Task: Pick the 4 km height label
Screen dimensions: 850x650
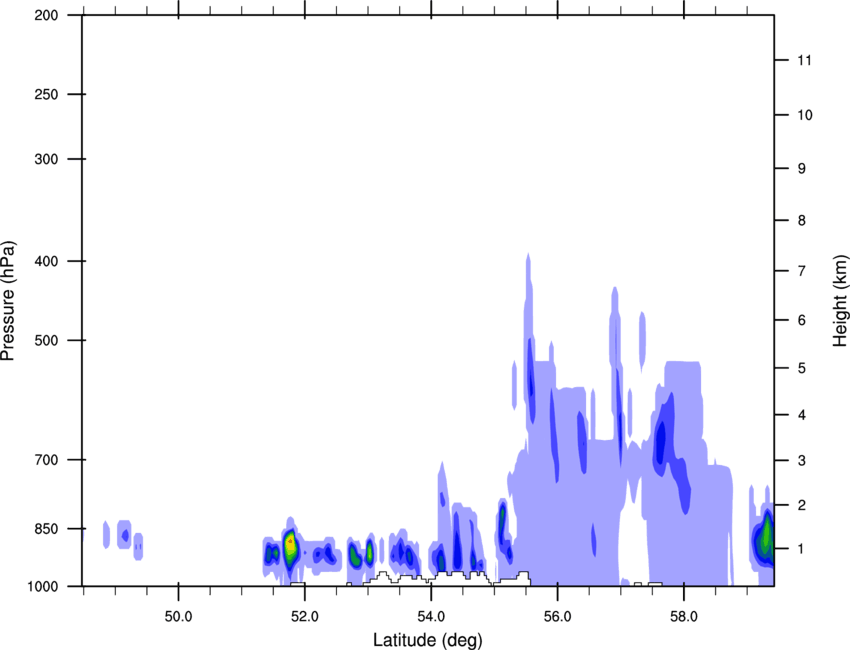Action: [802, 415]
